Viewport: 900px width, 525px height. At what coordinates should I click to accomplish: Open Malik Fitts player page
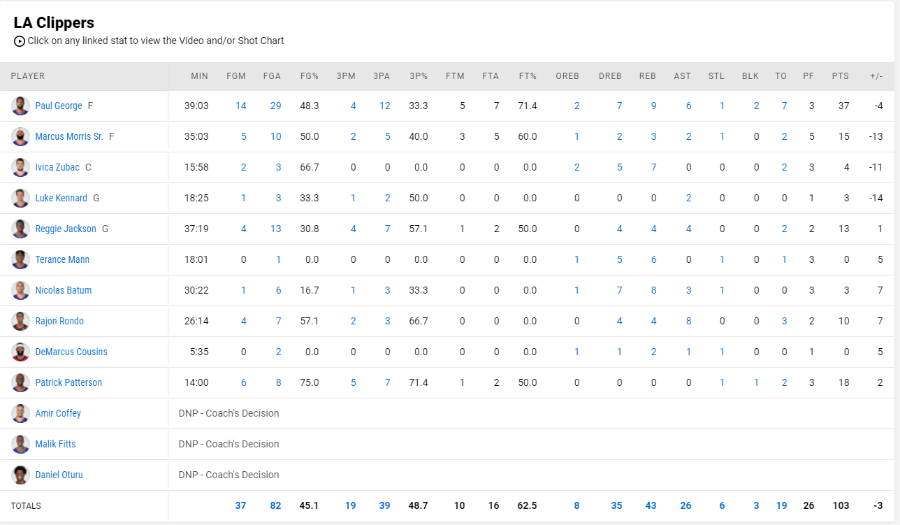[x=55, y=444]
